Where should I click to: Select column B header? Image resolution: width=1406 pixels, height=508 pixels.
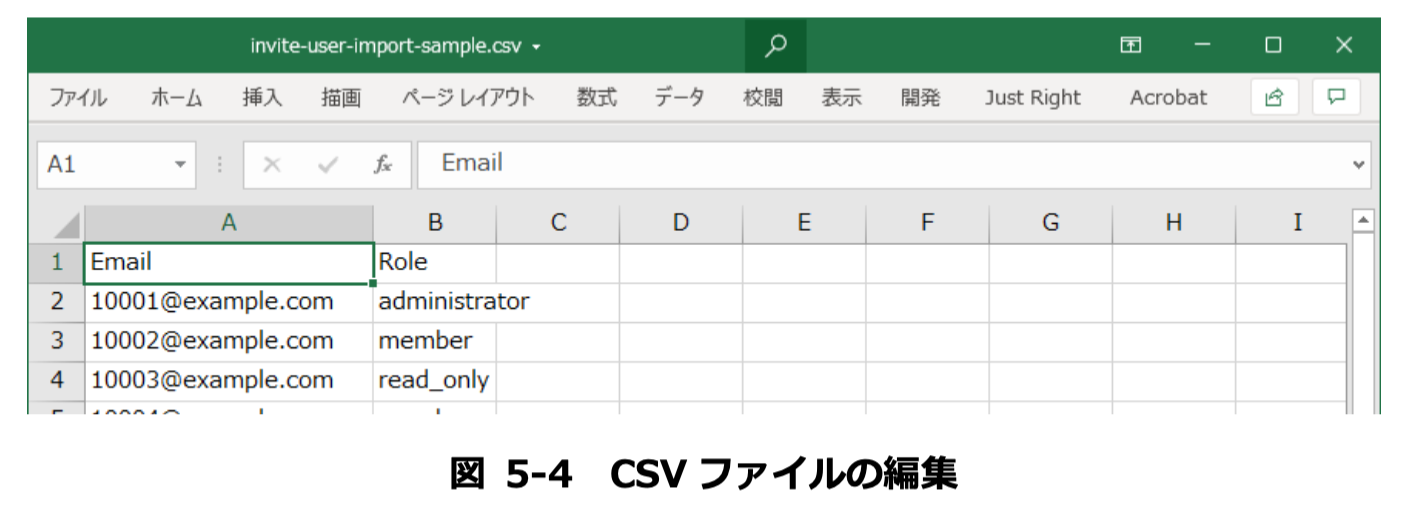(435, 223)
